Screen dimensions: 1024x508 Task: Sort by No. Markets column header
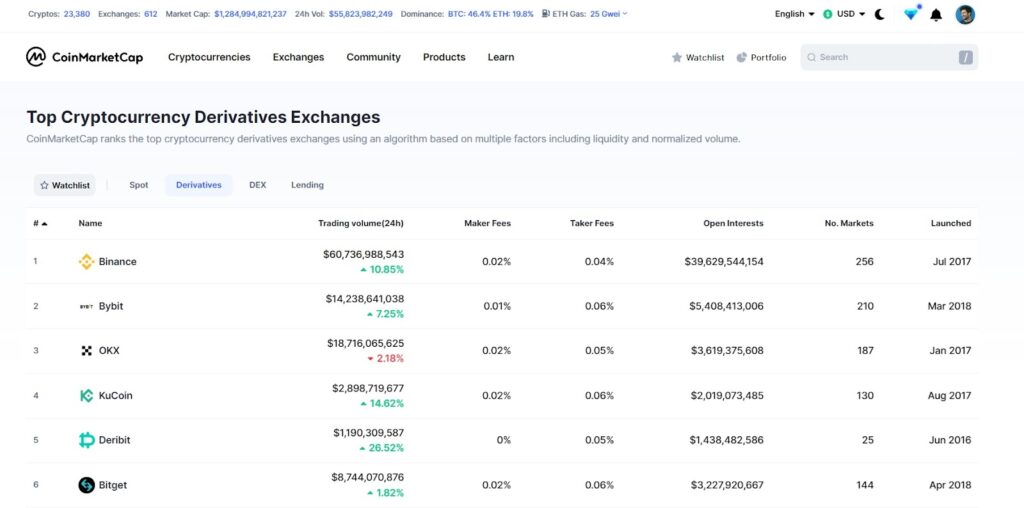point(849,223)
